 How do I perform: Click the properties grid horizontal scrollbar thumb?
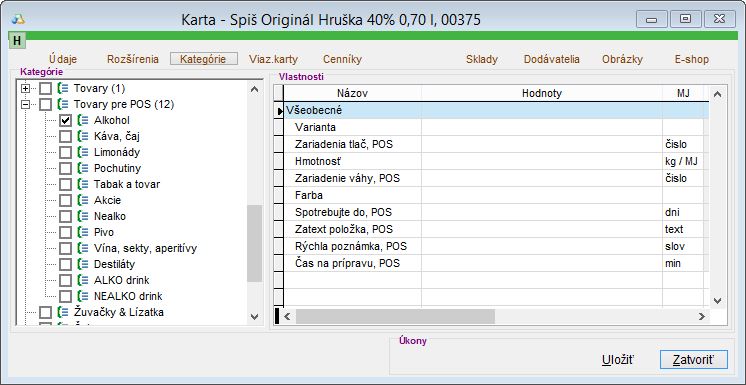pos(395,316)
